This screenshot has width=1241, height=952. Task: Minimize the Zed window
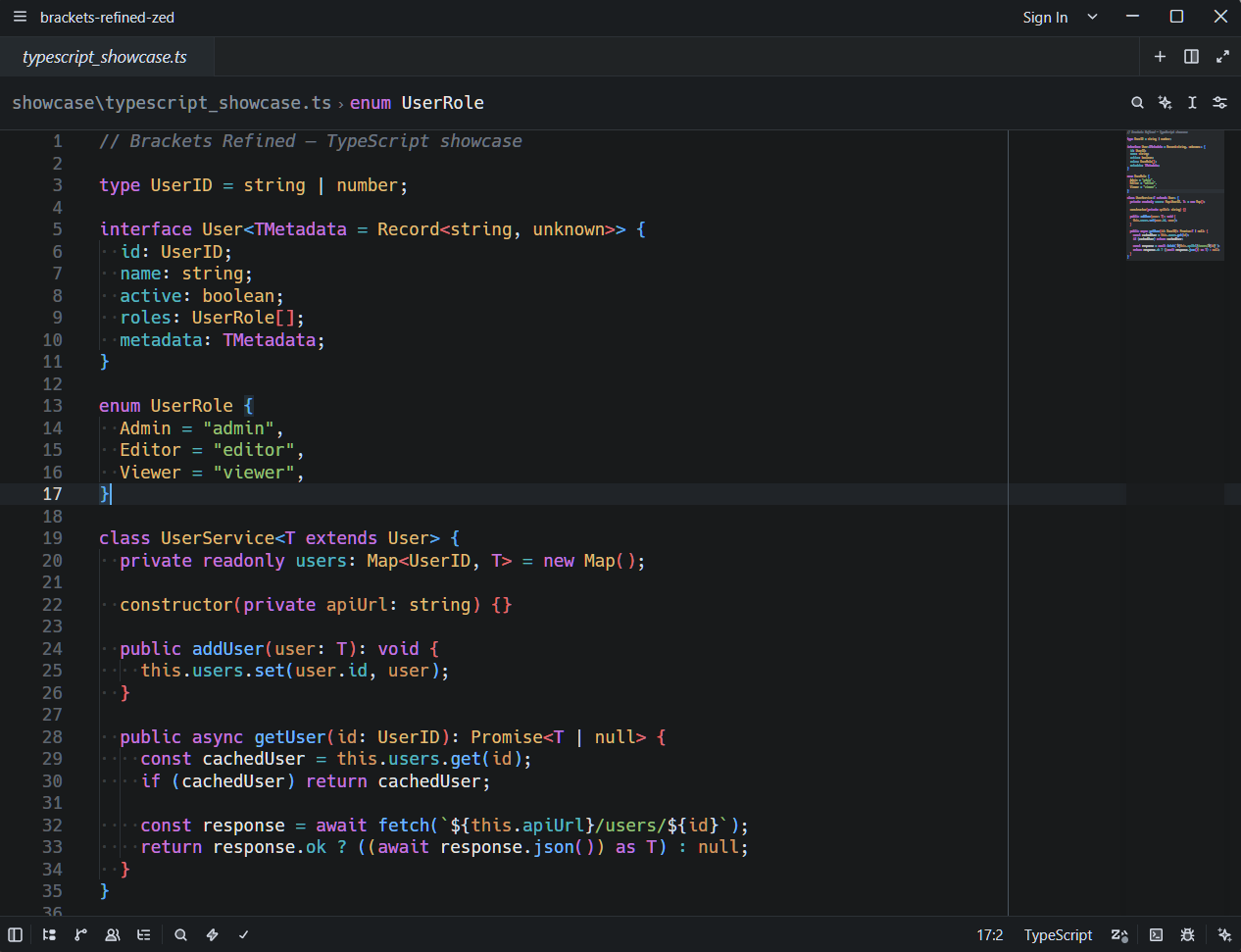(x=1132, y=17)
